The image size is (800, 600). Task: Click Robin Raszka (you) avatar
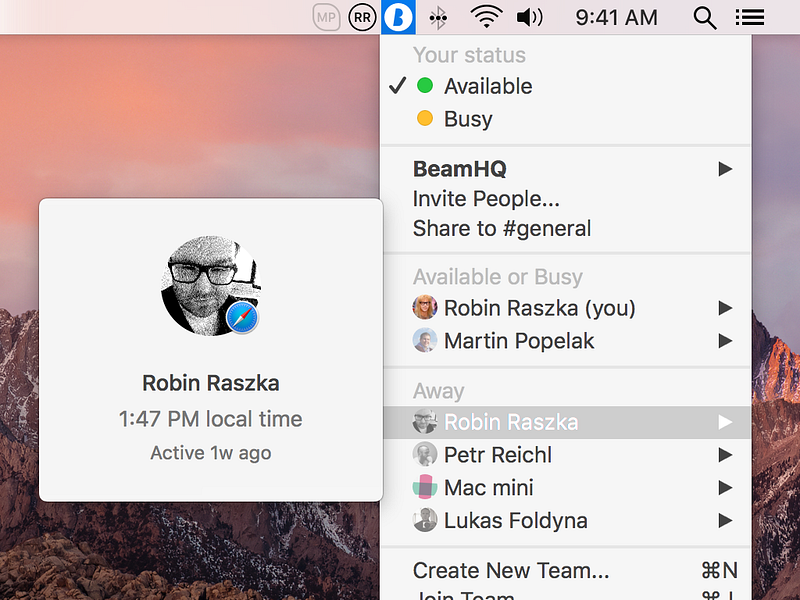click(x=424, y=307)
